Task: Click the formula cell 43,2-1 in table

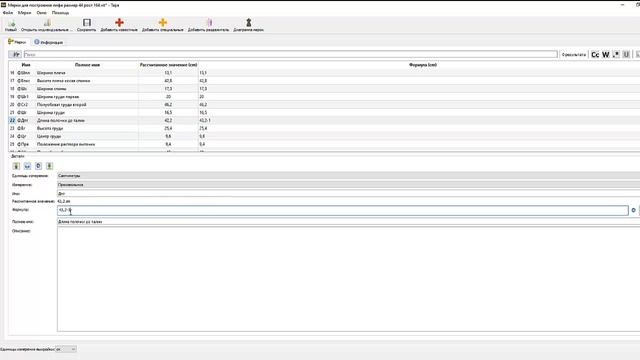Action: click(x=419, y=120)
